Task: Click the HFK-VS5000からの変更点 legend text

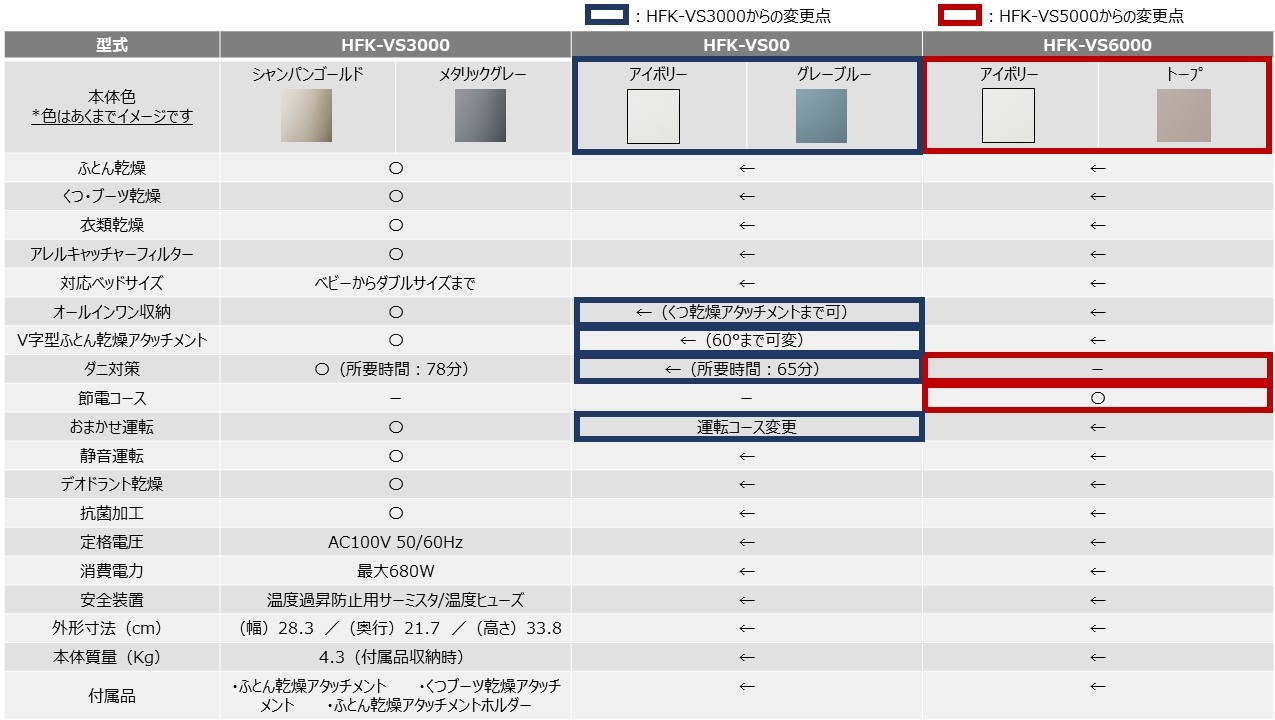Action: click(1093, 16)
